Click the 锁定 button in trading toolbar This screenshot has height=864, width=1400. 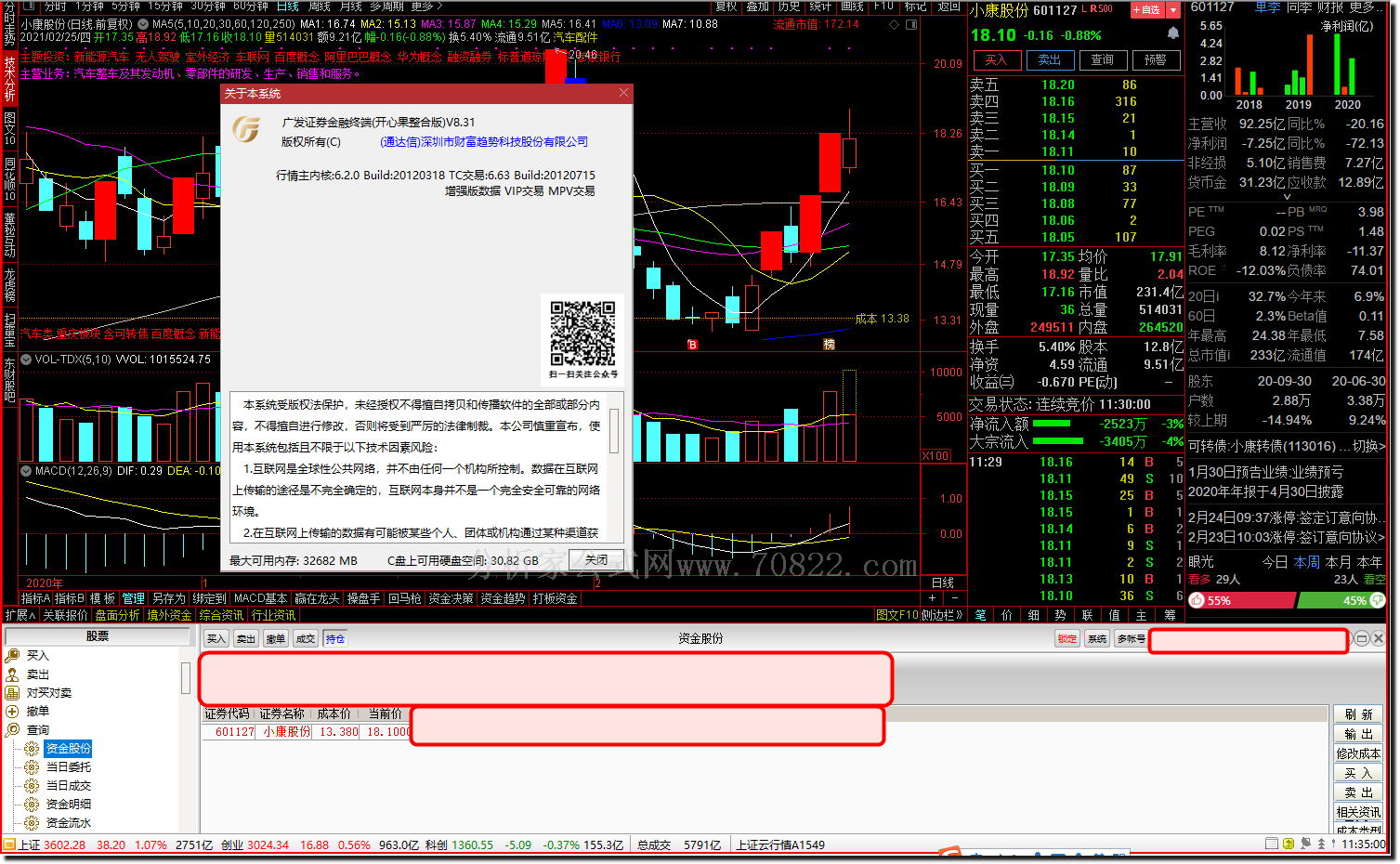pos(1067,638)
